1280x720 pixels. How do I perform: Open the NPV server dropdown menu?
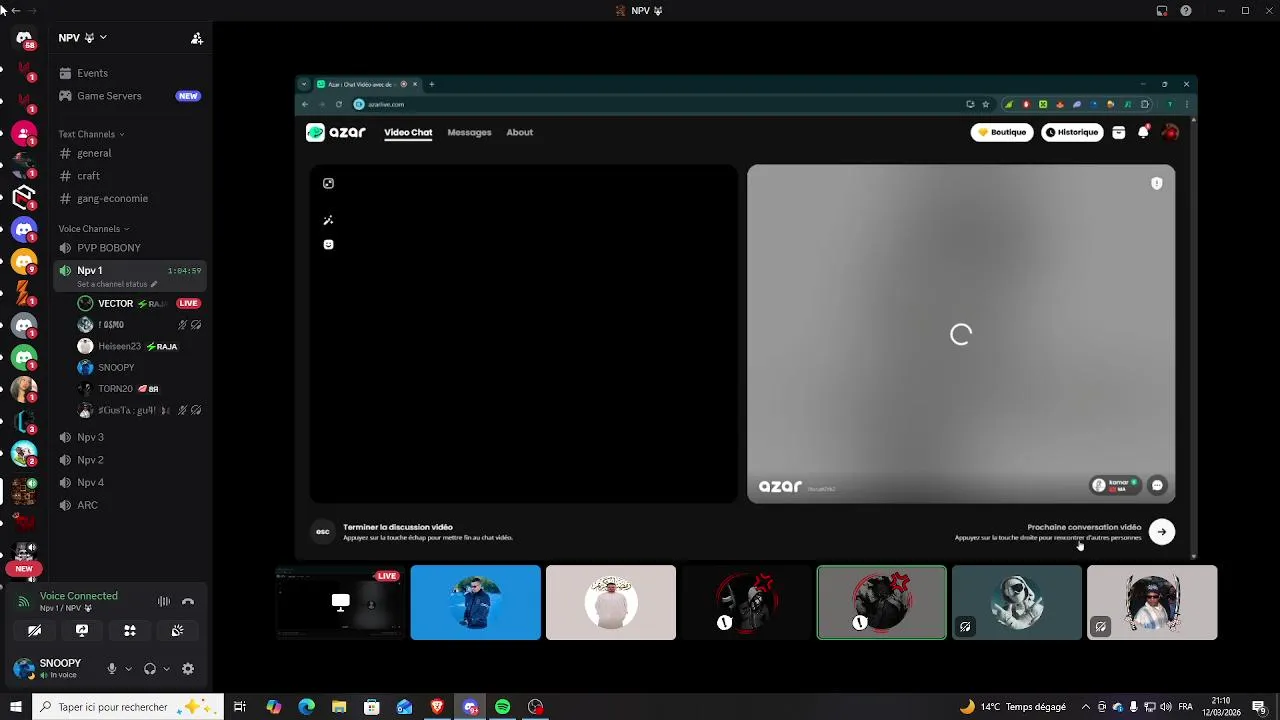(83, 38)
